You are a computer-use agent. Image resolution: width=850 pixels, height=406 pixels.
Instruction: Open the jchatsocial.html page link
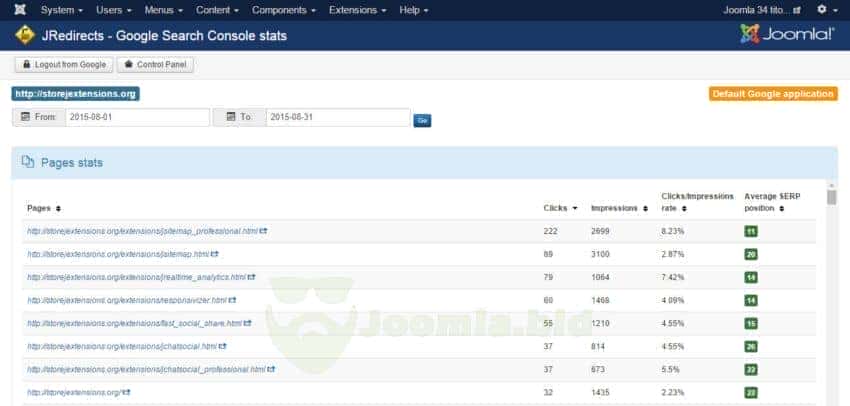tap(122, 346)
